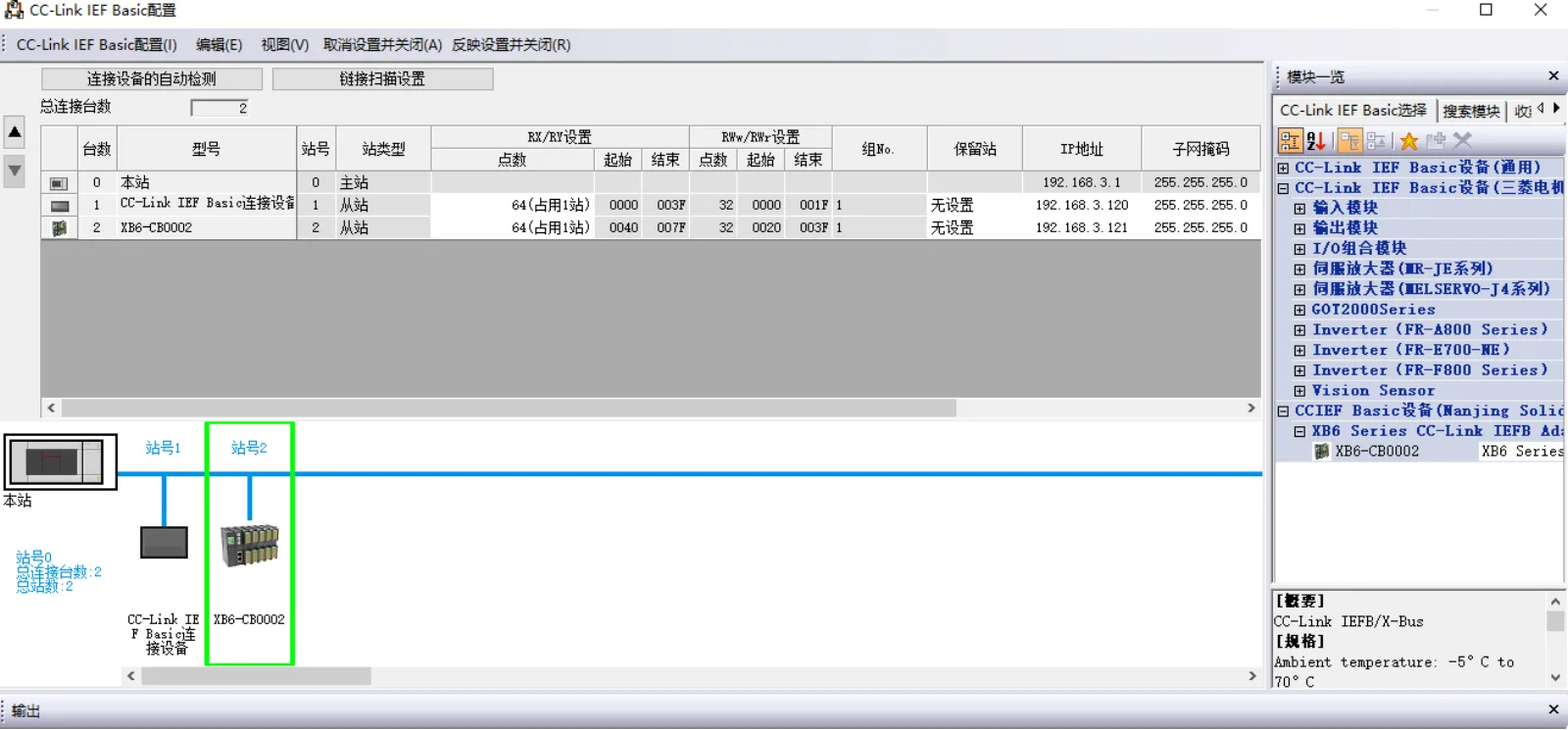Click the move-down gray triangle button
1568x730 pixels.
[15, 171]
